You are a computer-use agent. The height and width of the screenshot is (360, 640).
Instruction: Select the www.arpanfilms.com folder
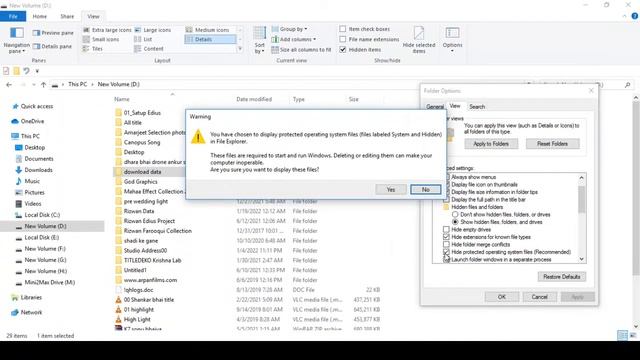coord(150,280)
